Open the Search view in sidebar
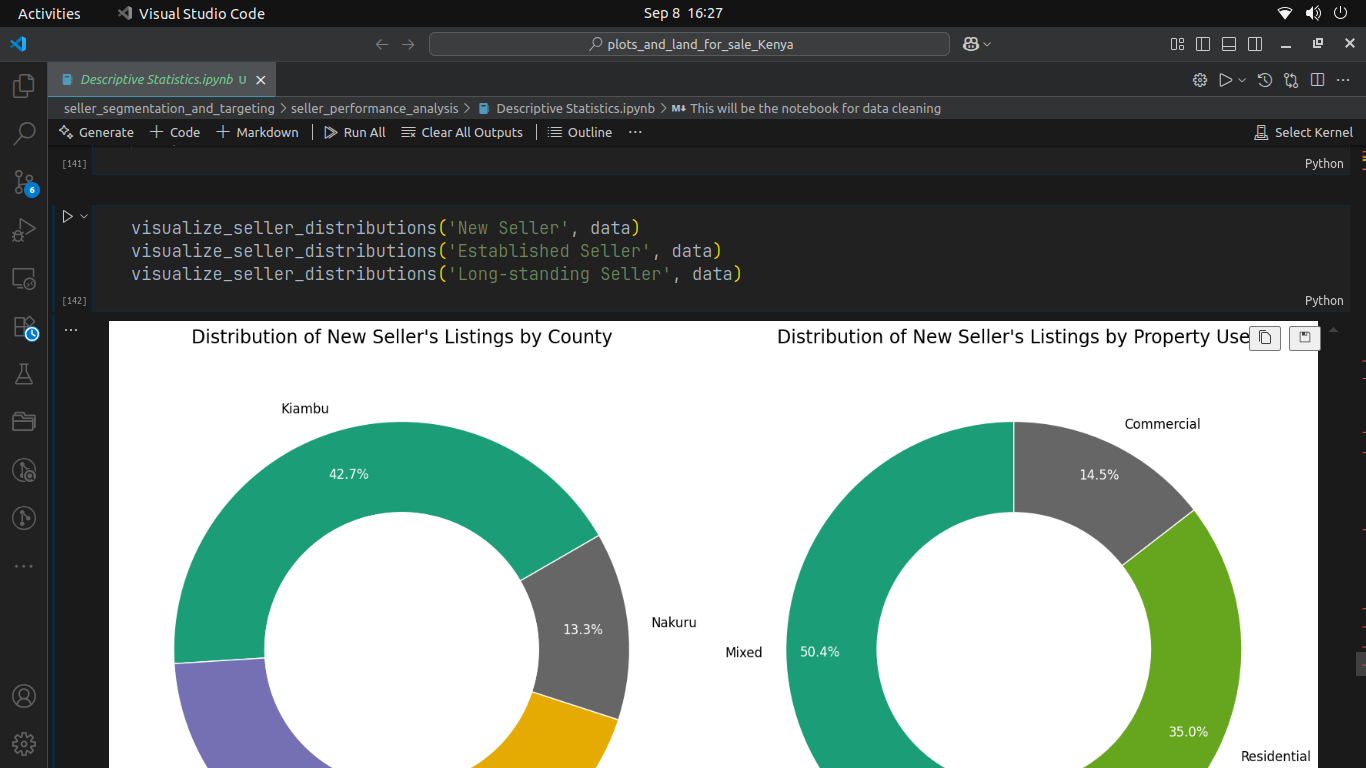The image size is (1366, 768). pos(24,133)
